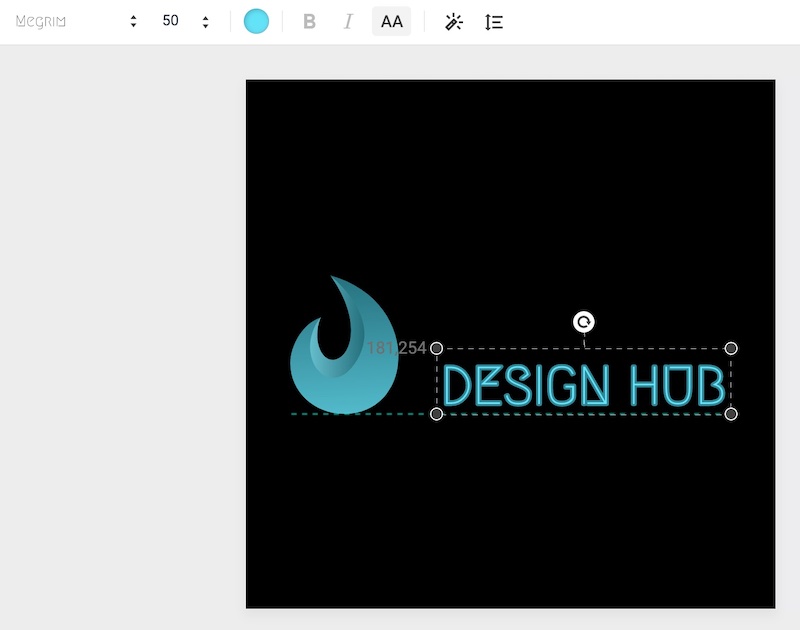Click the bottom-right resize handle of text box
Viewport: 800px width, 630px height.
(x=731, y=414)
